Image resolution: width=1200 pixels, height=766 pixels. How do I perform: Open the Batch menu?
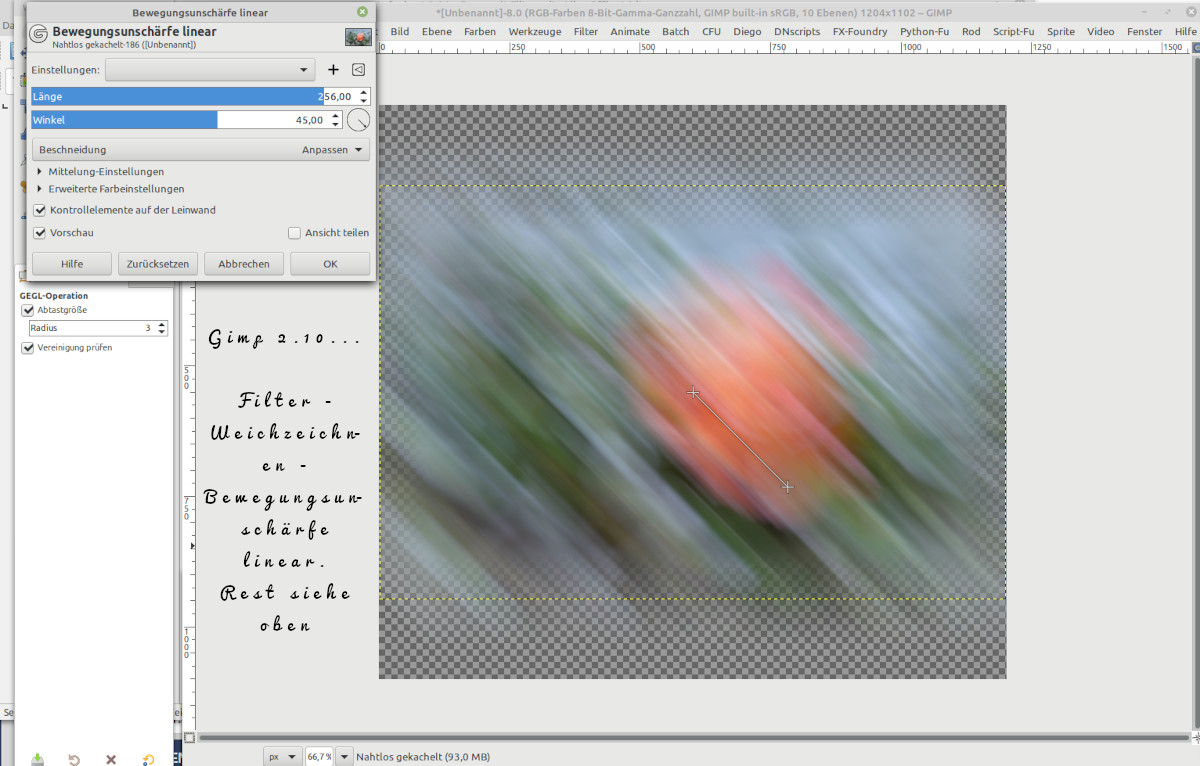[676, 31]
